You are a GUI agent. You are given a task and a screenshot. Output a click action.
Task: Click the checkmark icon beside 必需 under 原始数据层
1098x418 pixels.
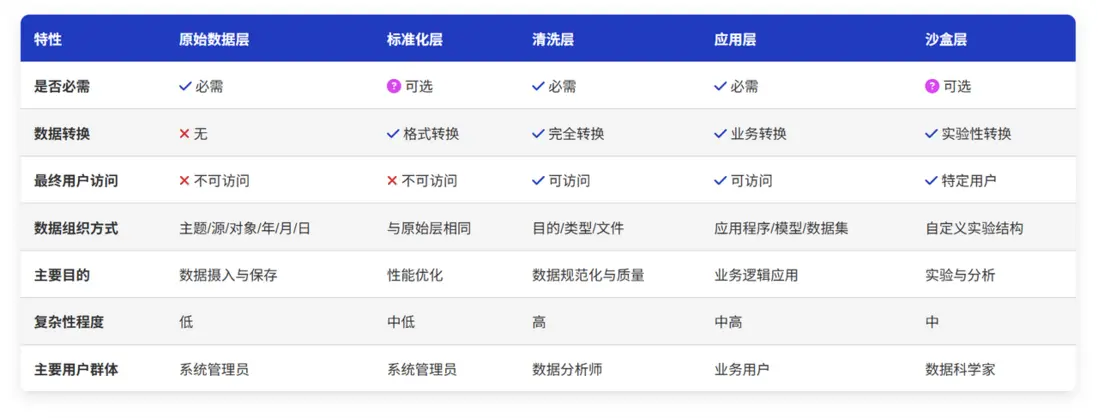(185, 86)
